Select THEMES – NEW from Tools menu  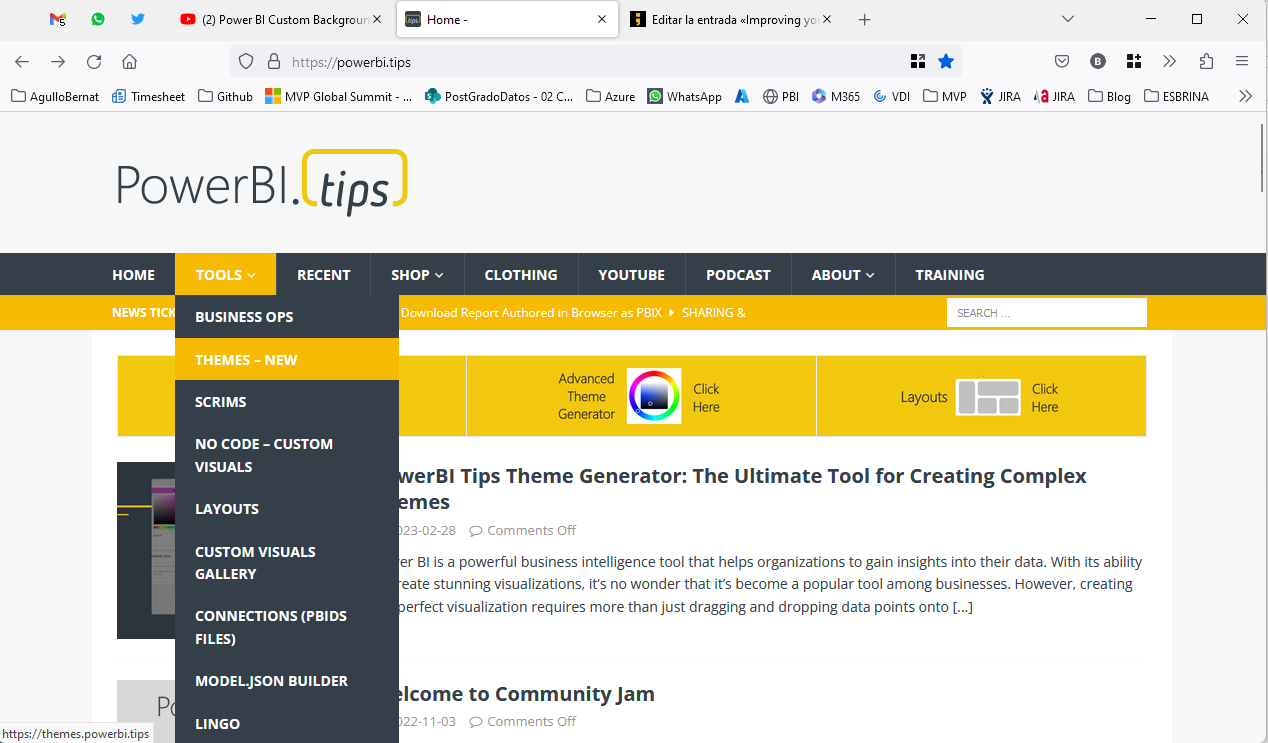coord(246,360)
